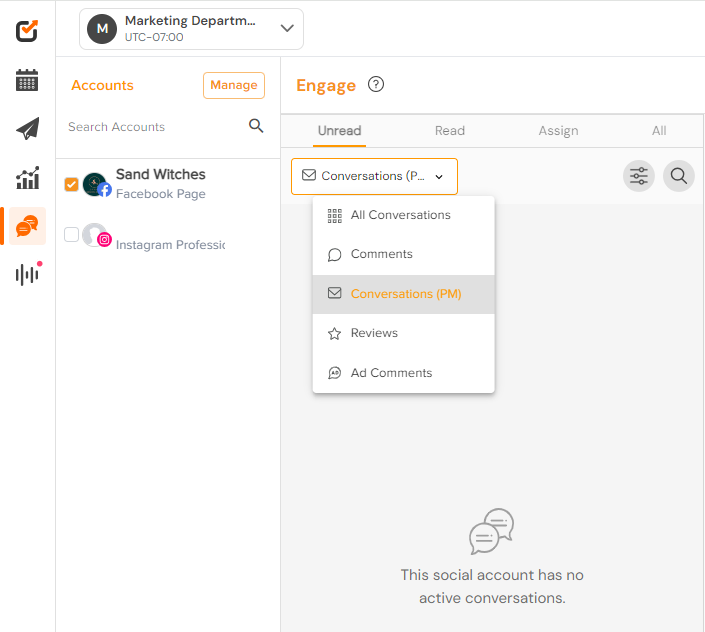
Task: Collapse the Conversations (PM) type dropdown
Action: click(374, 176)
